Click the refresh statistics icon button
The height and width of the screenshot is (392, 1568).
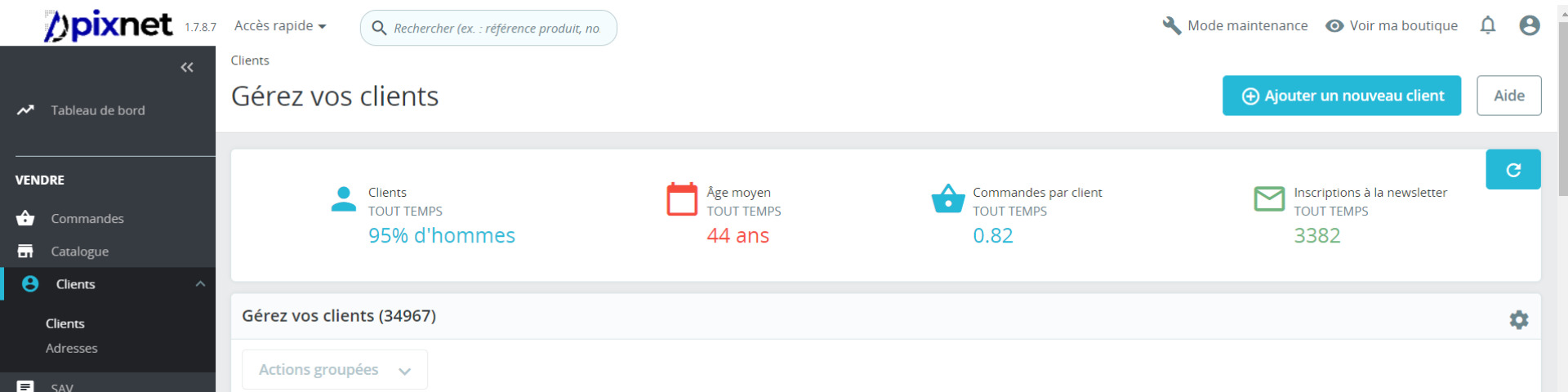click(x=1513, y=169)
